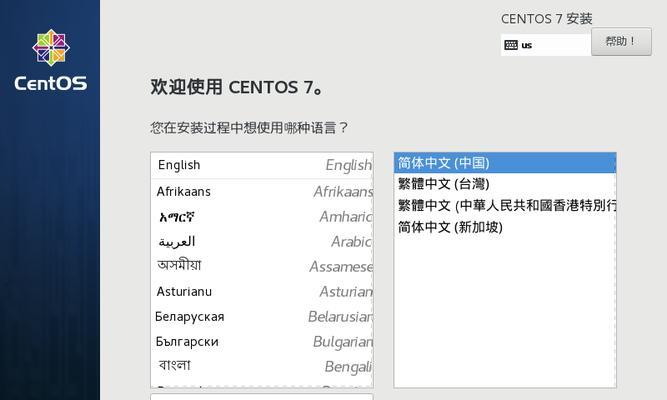Pick the Bengali language row
The height and width of the screenshot is (400, 667).
(262, 366)
